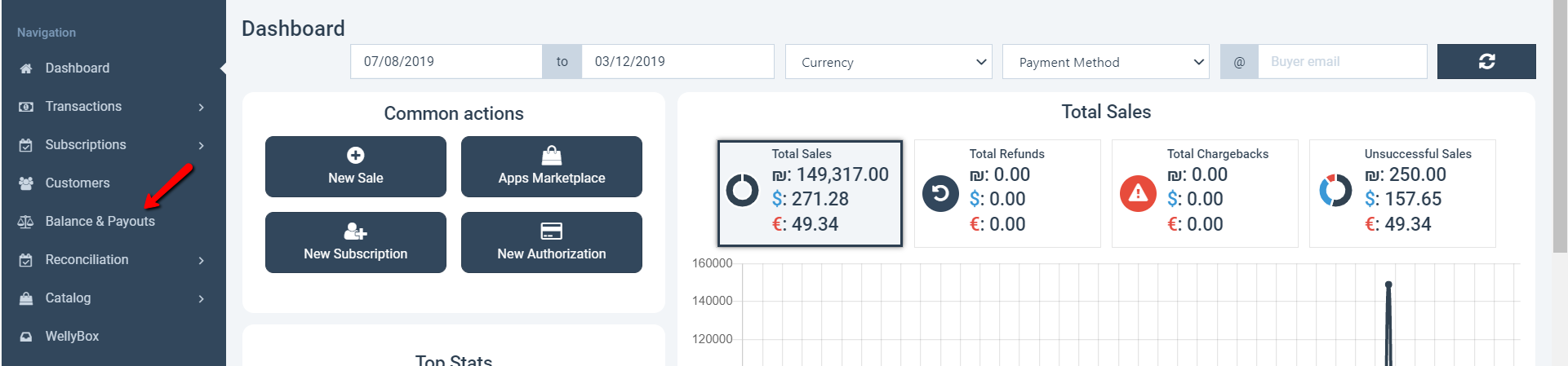Click the start date field 07/08/2019

pyautogui.click(x=446, y=62)
